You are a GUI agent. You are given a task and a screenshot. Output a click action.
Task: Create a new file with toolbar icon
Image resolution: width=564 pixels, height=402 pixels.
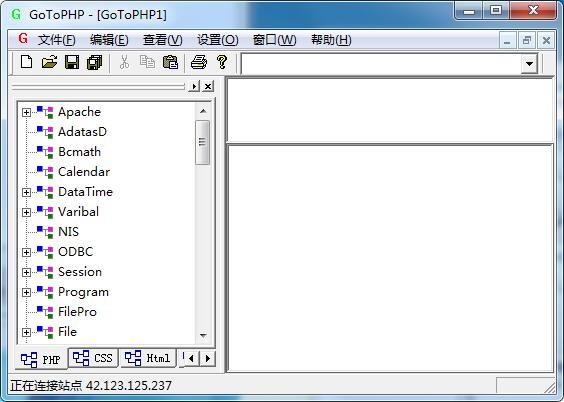[27, 62]
